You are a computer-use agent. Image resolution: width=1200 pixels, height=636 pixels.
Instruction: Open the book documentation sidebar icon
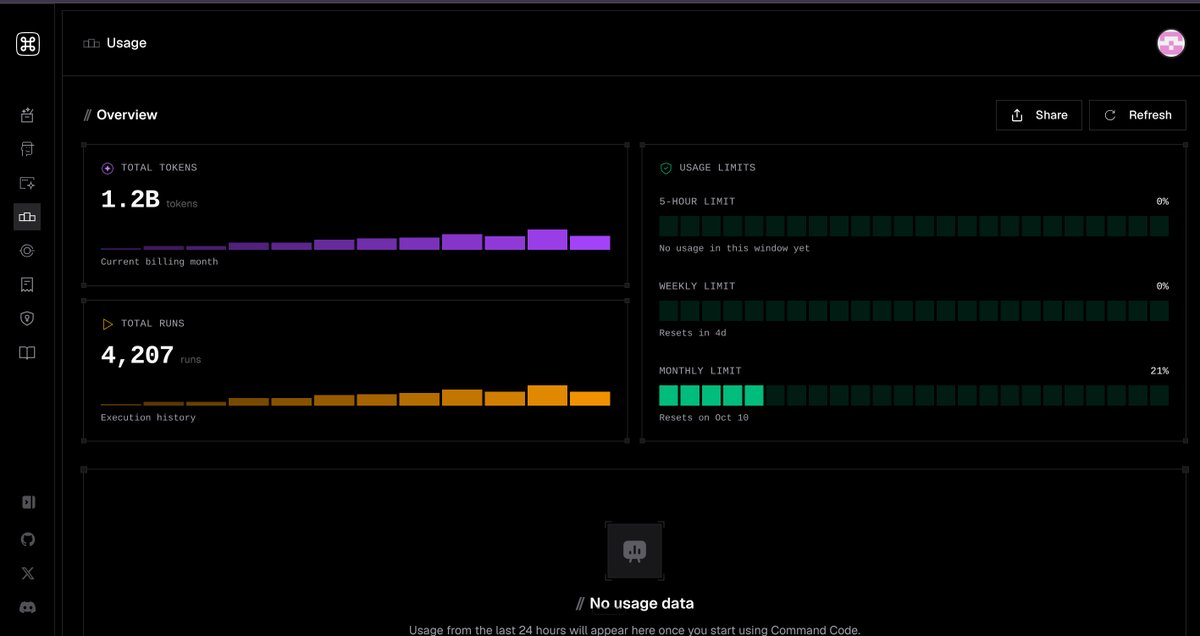click(x=28, y=353)
